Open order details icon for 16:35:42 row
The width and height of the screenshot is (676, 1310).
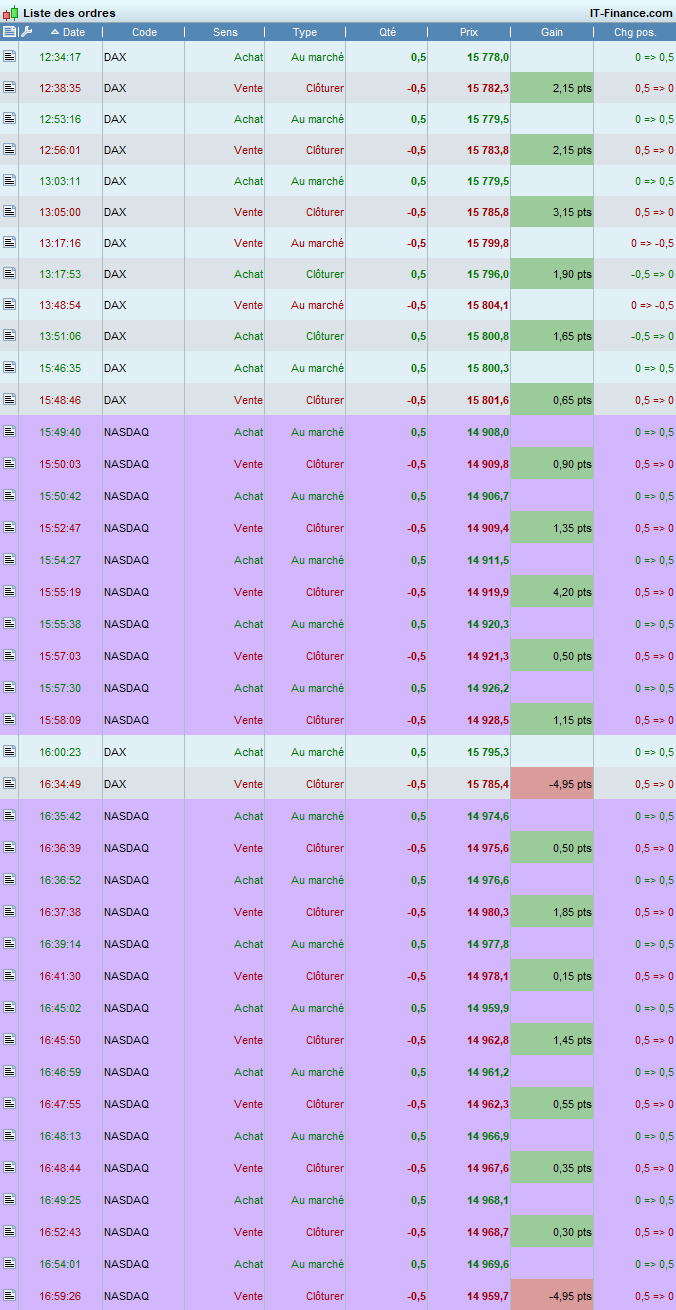[9, 815]
